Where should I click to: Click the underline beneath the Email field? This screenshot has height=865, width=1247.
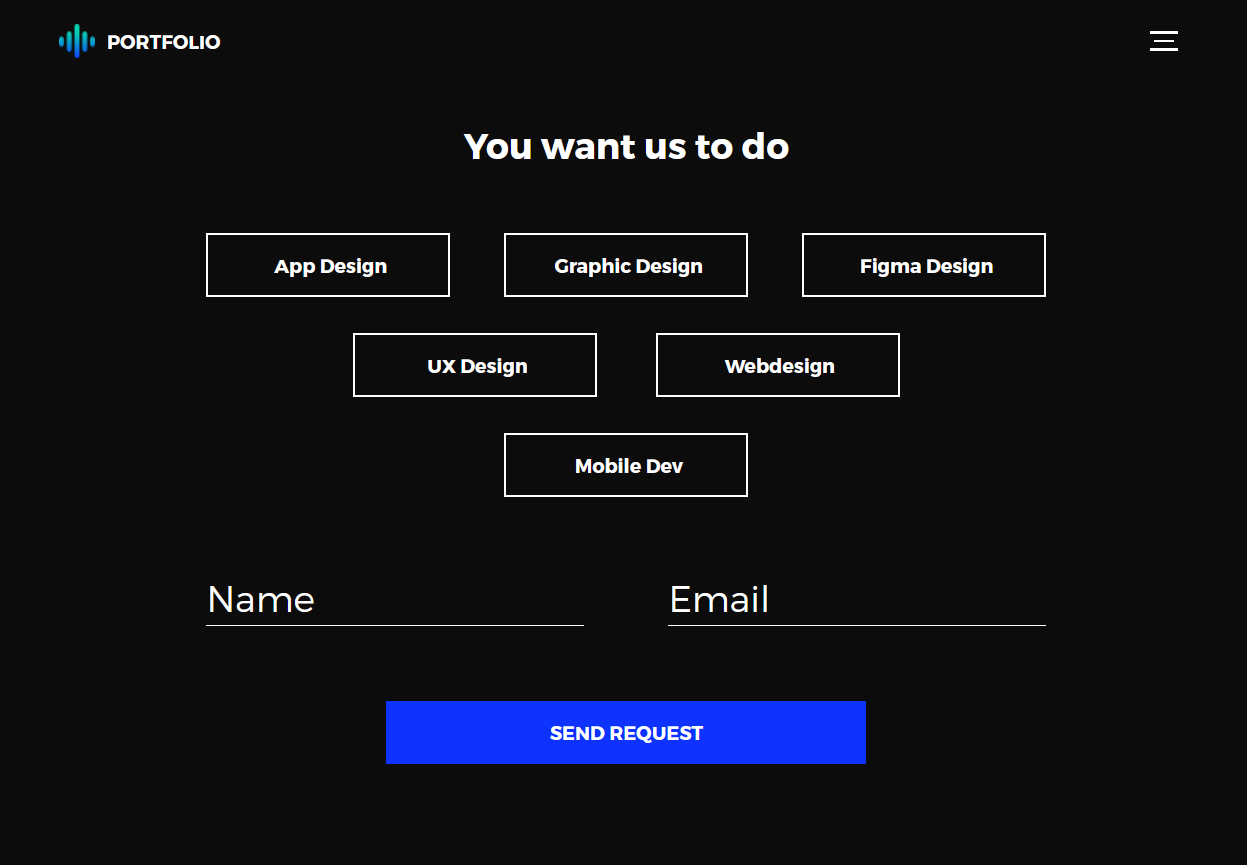pyautogui.click(x=857, y=625)
